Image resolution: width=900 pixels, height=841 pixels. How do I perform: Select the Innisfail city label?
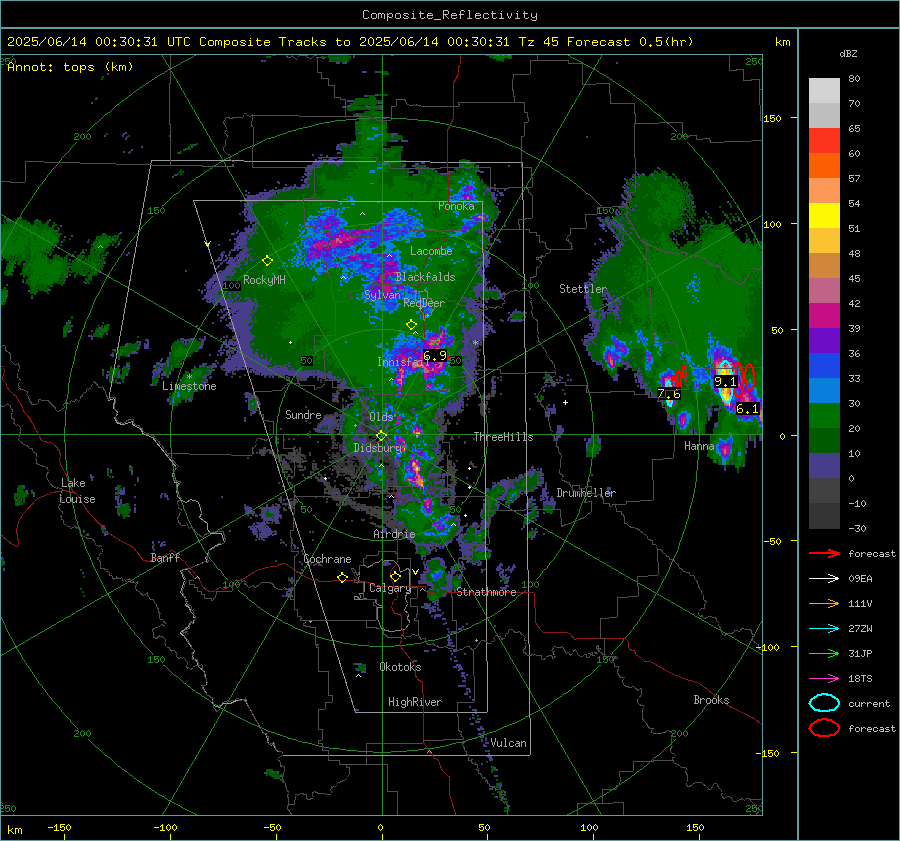point(404,362)
